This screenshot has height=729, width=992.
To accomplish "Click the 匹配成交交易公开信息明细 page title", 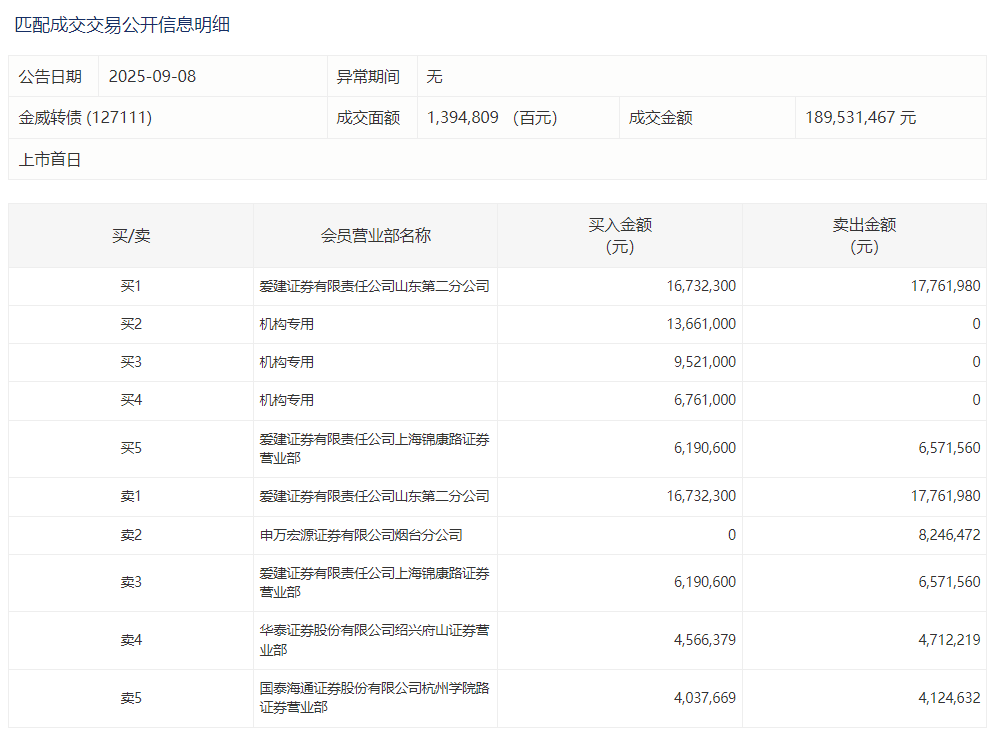I will (x=122, y=25).
